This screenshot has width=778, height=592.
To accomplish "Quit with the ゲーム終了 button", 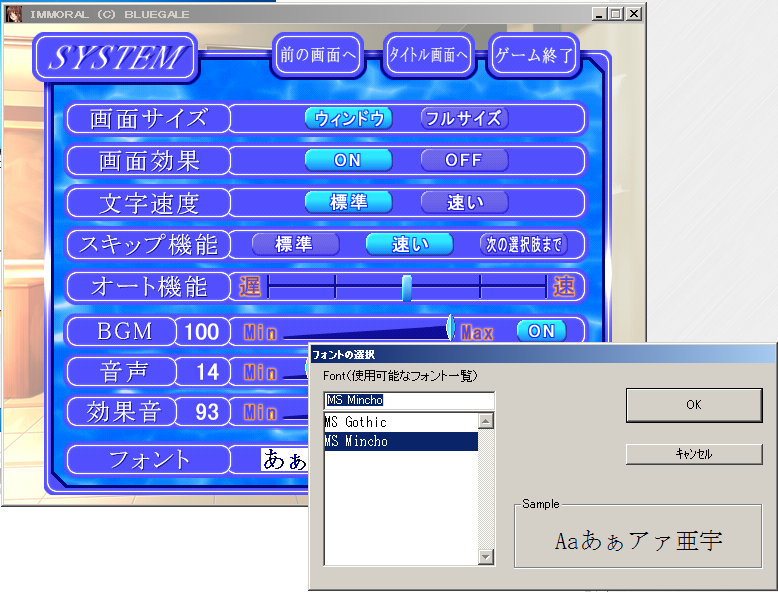I will (x=534, y=55).
